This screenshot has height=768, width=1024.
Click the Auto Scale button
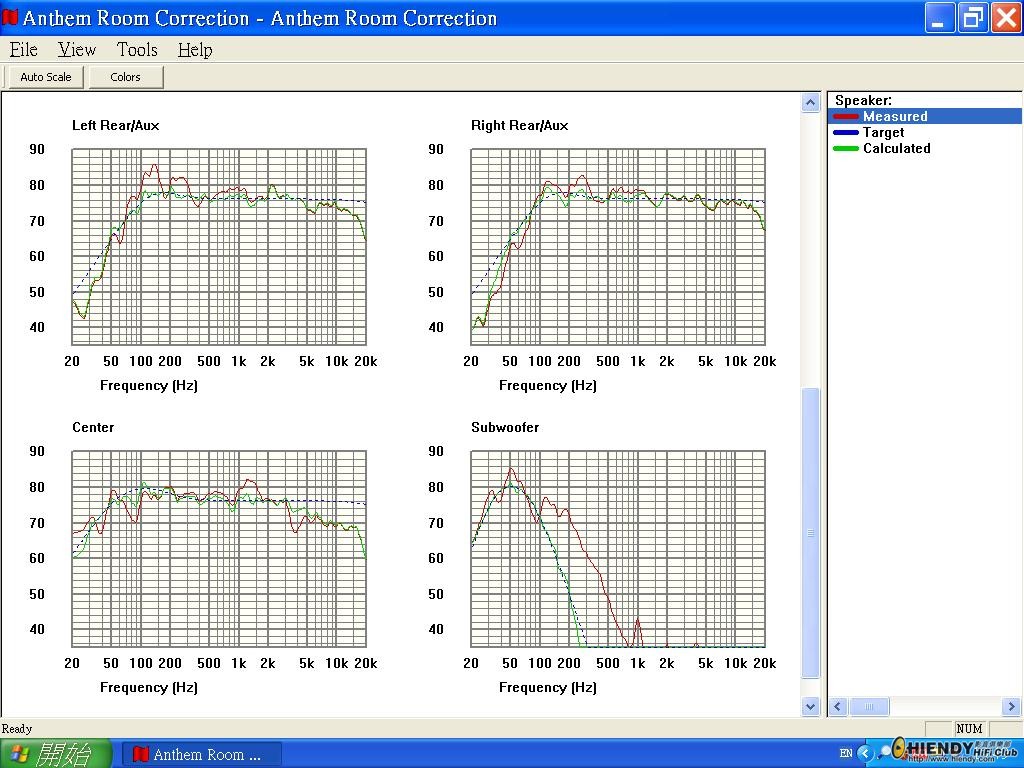tap(46, 77)
